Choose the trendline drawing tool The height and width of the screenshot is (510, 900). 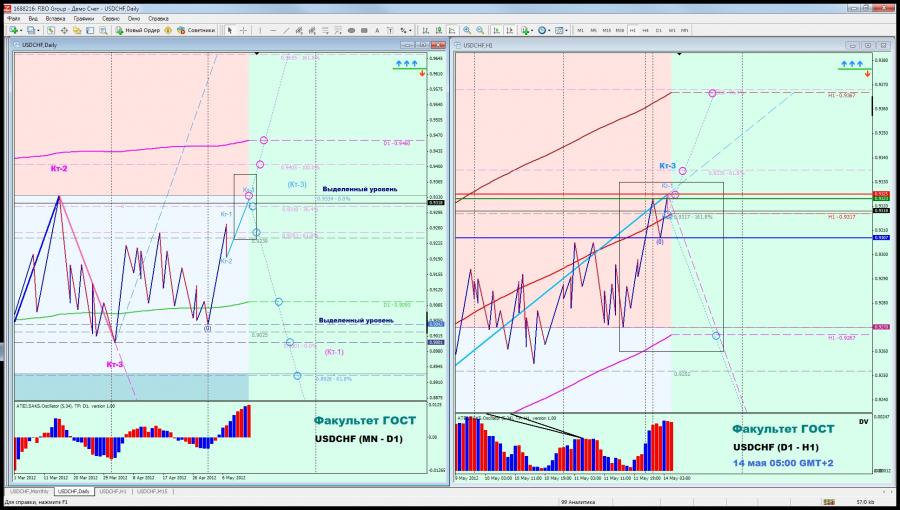pyautogui.click(x=286, y=30)
